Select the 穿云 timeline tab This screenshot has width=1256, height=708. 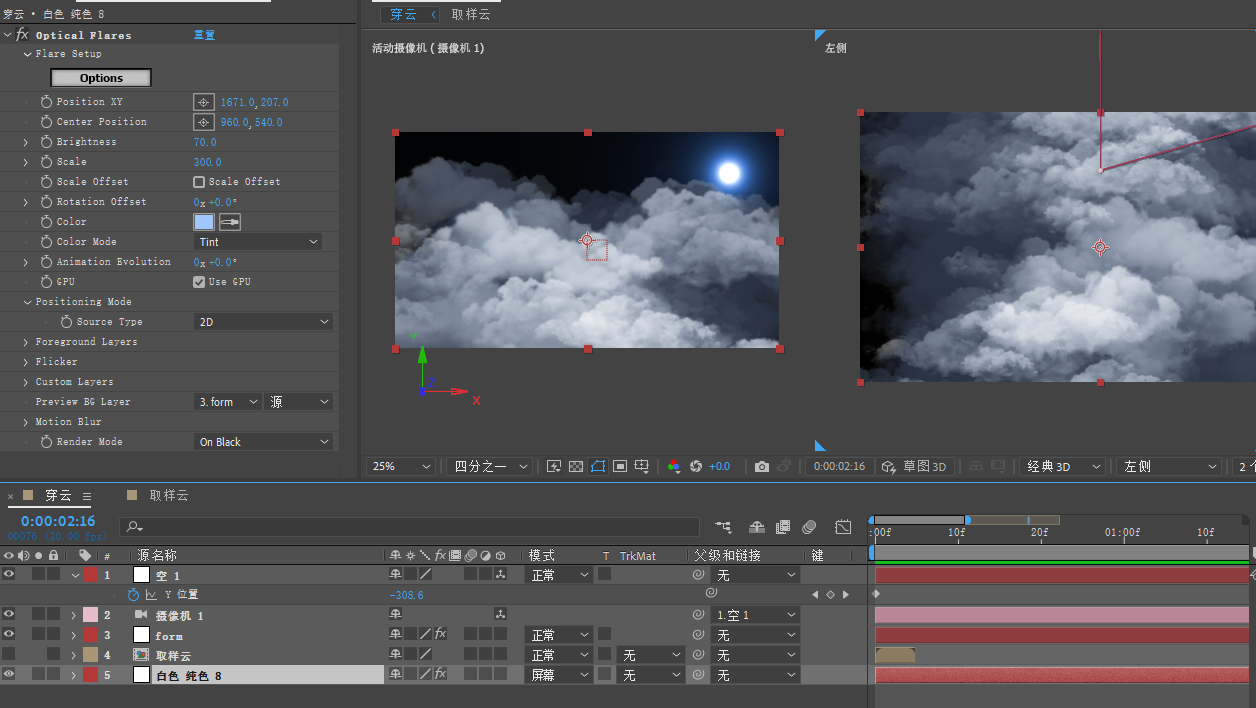pos(58,495)
